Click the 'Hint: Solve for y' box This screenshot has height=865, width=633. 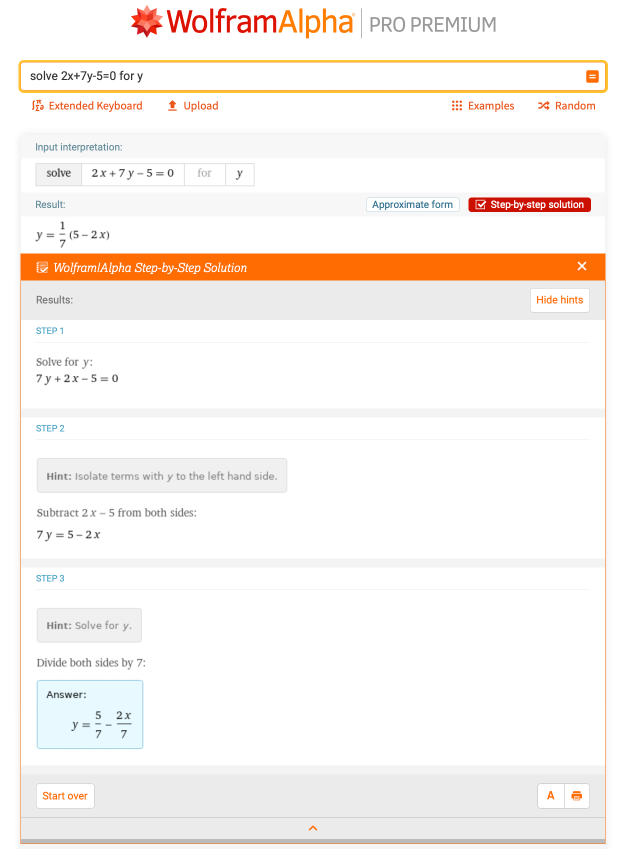89,626
